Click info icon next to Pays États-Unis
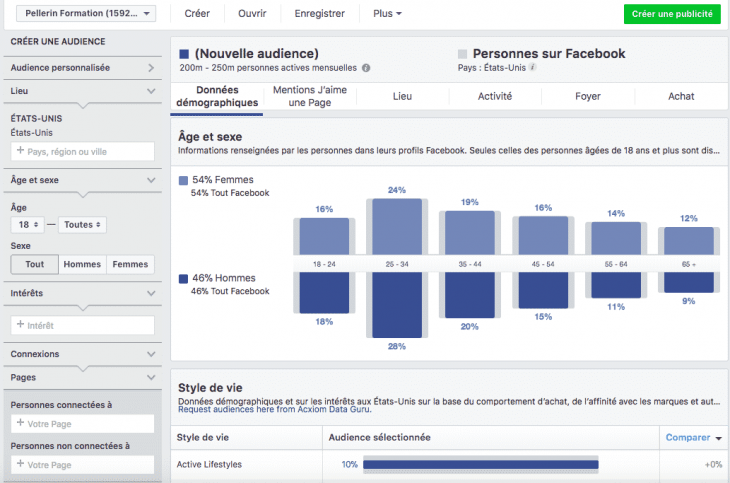The width and height of the screenshot is (730, 483). [532, 68]
